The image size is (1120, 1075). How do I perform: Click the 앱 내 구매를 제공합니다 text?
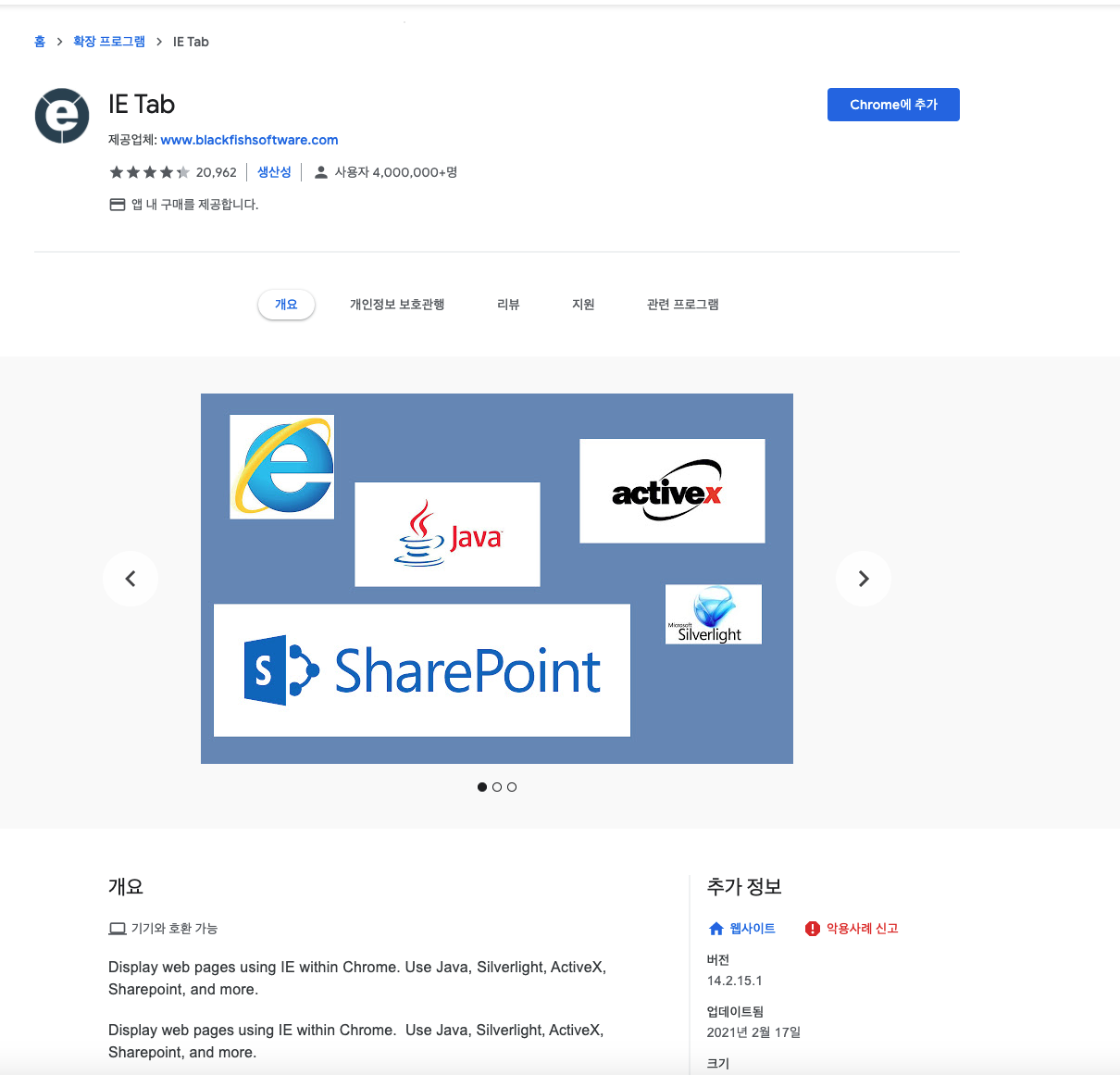point(194,205)
